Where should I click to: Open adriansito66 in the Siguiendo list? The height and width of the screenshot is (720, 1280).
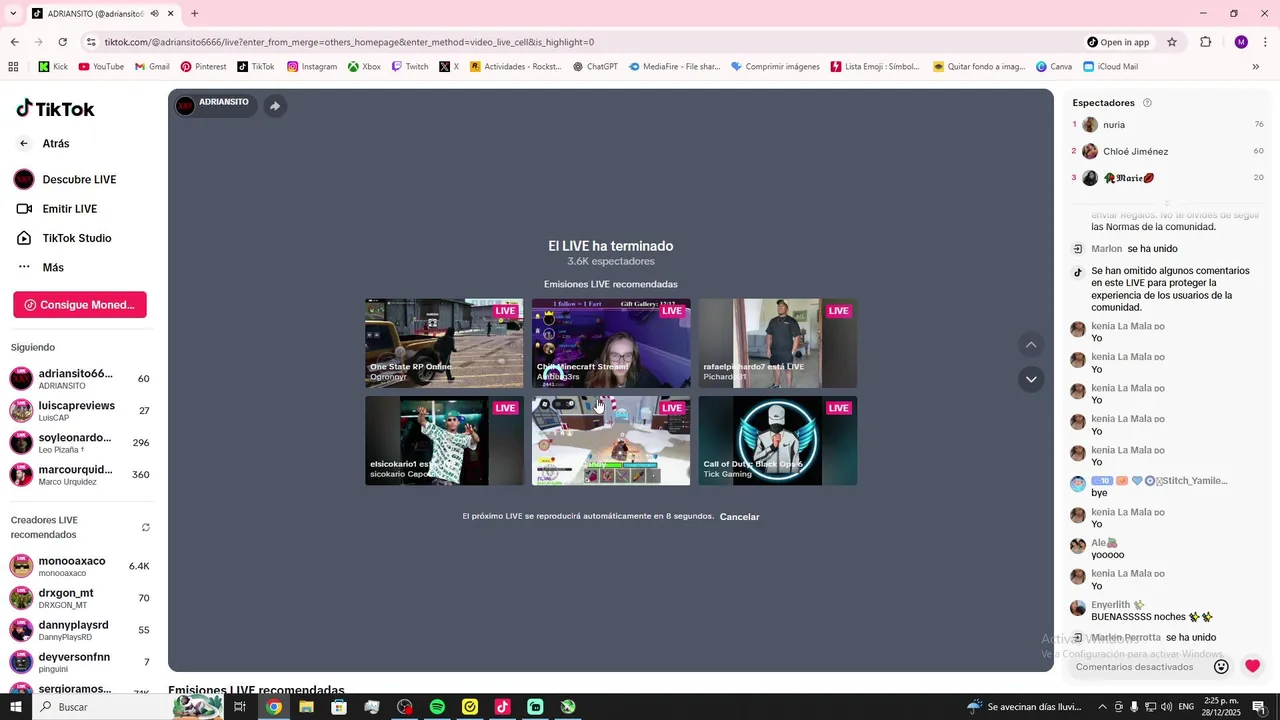click(80, 379)
